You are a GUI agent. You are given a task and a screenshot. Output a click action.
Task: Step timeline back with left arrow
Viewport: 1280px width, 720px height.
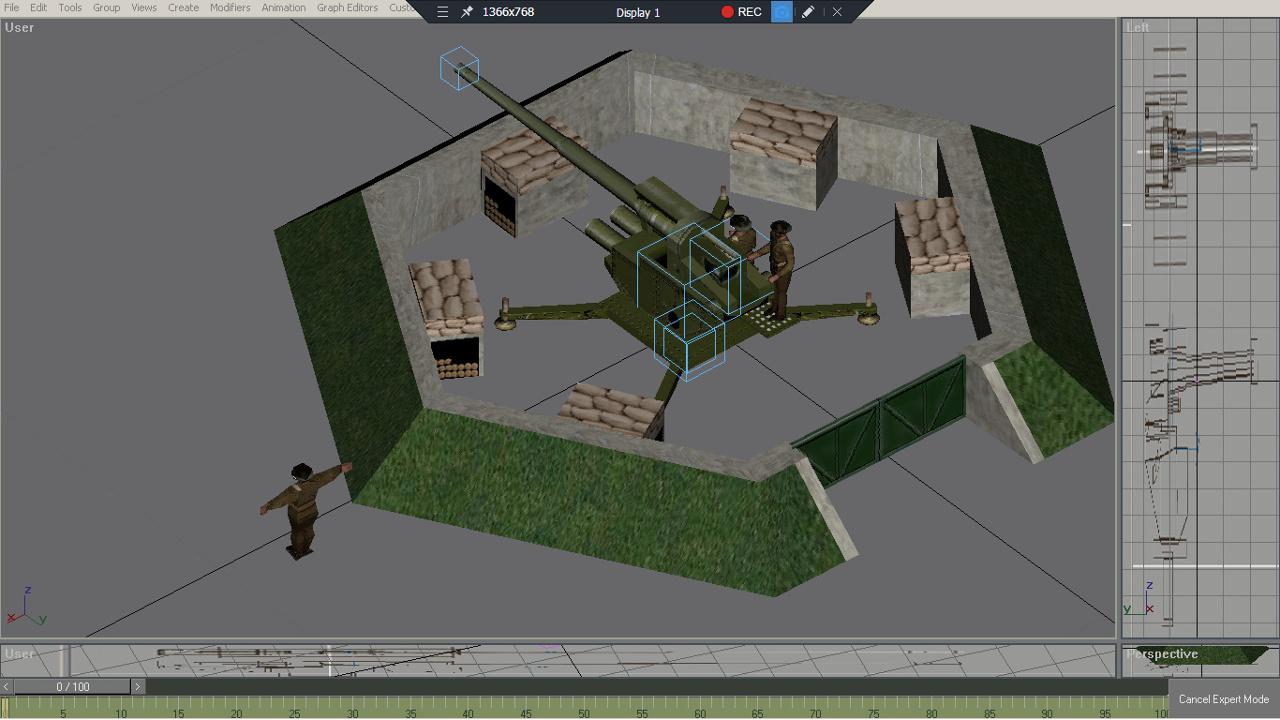pos(7,687)
